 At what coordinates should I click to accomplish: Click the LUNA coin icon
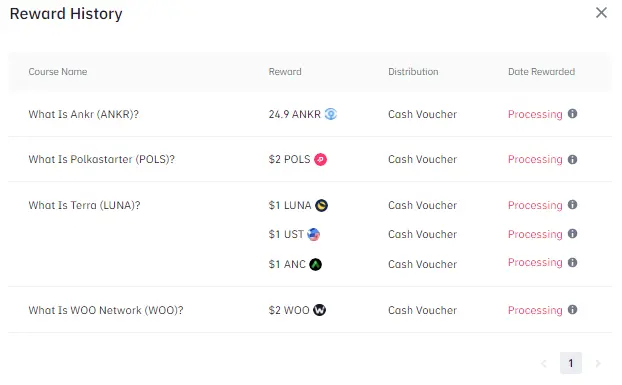click(321, 205)
